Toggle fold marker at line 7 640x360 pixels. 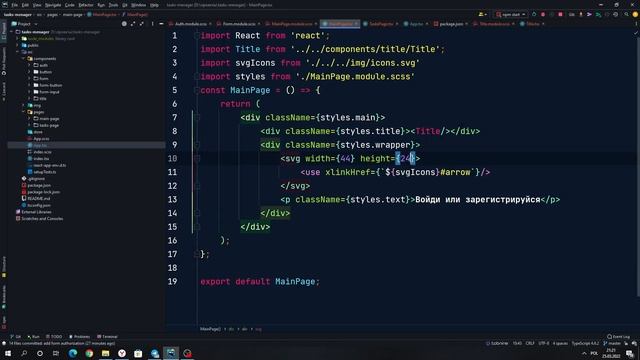[x=197, y=118]
